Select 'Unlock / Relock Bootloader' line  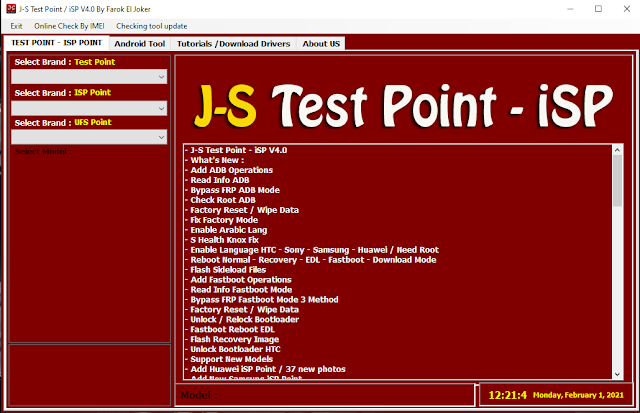tap(244, 320)
